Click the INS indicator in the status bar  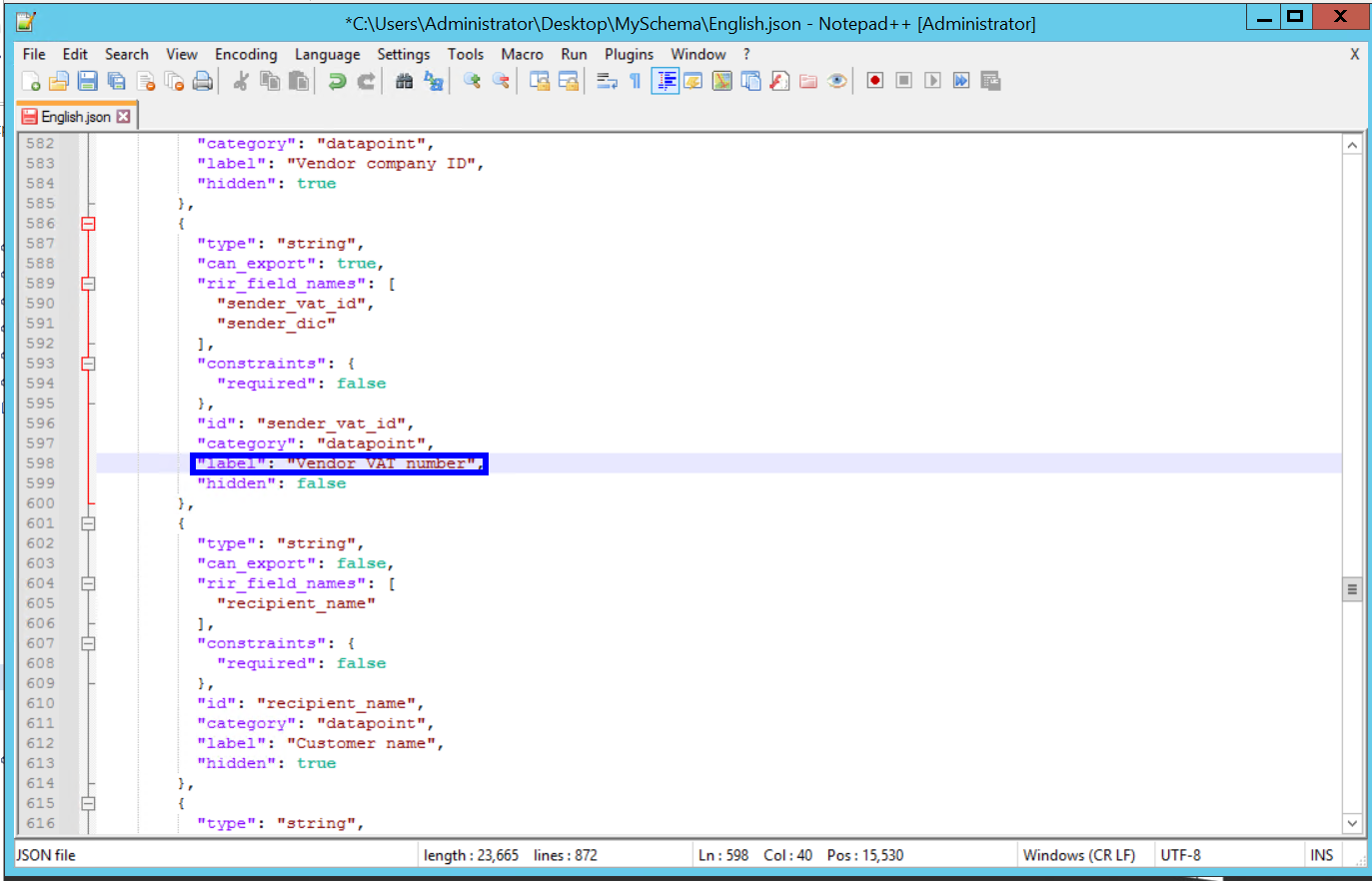pyautogui.click(x=1321, y=854)
